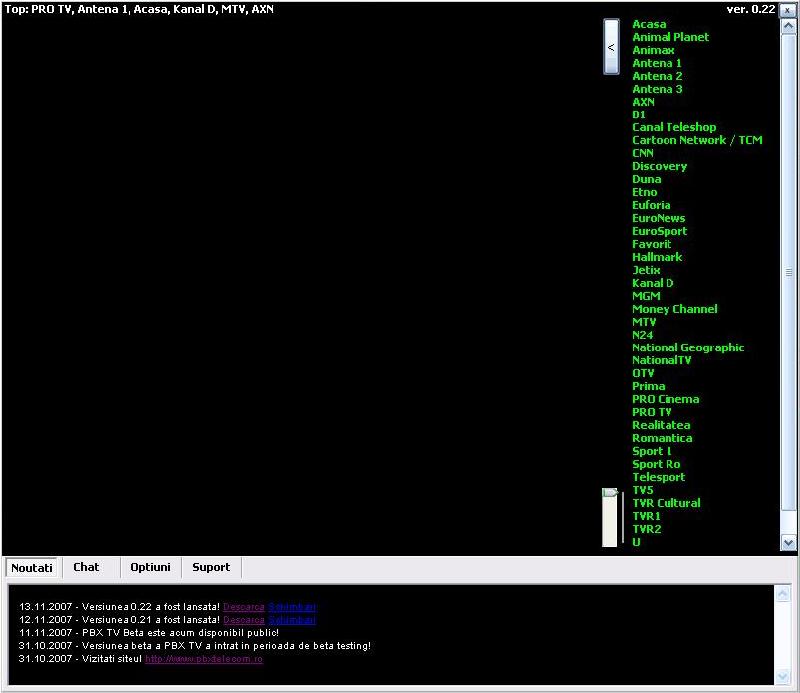Screen dimensions: 800x693
Task: Click the volume slider thumb next to TV5
Action: 610,492
